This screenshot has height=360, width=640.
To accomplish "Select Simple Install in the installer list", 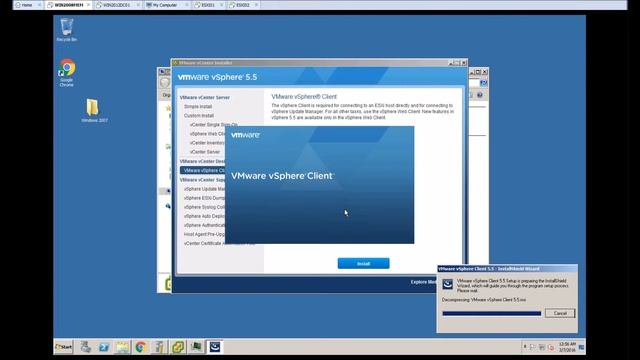I will [198, 107].
